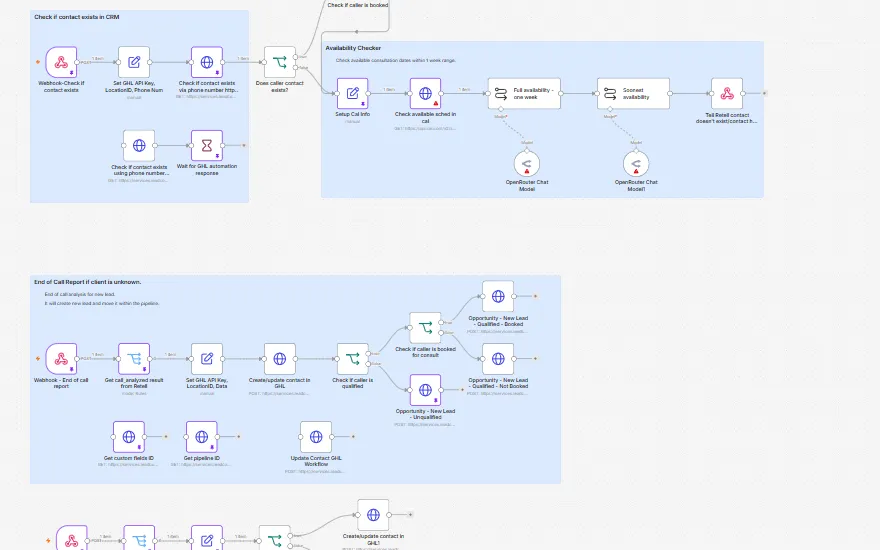880x550 pixels.
Task: Open Opportunity - New Lead - Qualified - Not Booked node
Action: tap(498, 359)
